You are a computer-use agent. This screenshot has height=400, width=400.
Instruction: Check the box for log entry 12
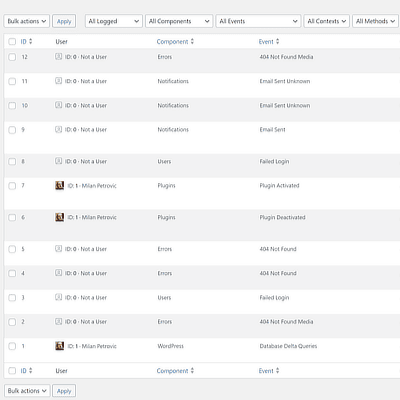click(x=12, y=57)
